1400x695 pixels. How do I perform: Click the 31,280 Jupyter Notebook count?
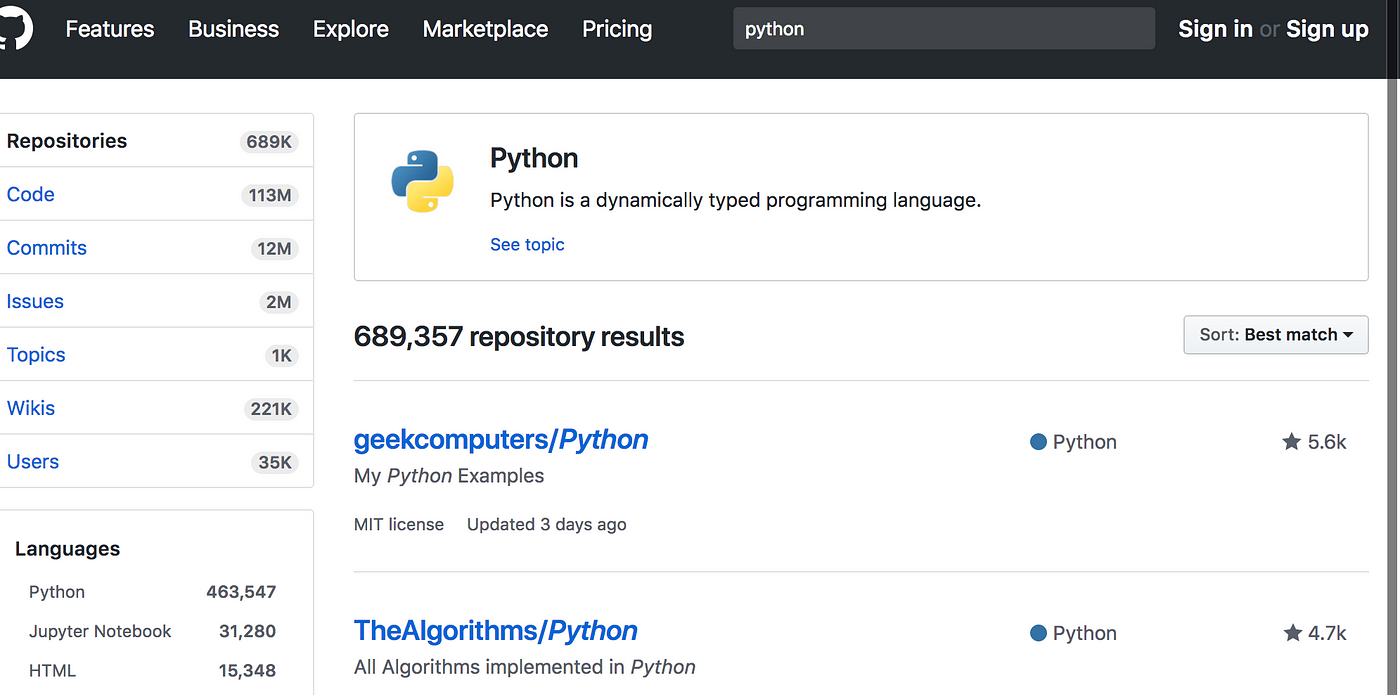[247, 631]
